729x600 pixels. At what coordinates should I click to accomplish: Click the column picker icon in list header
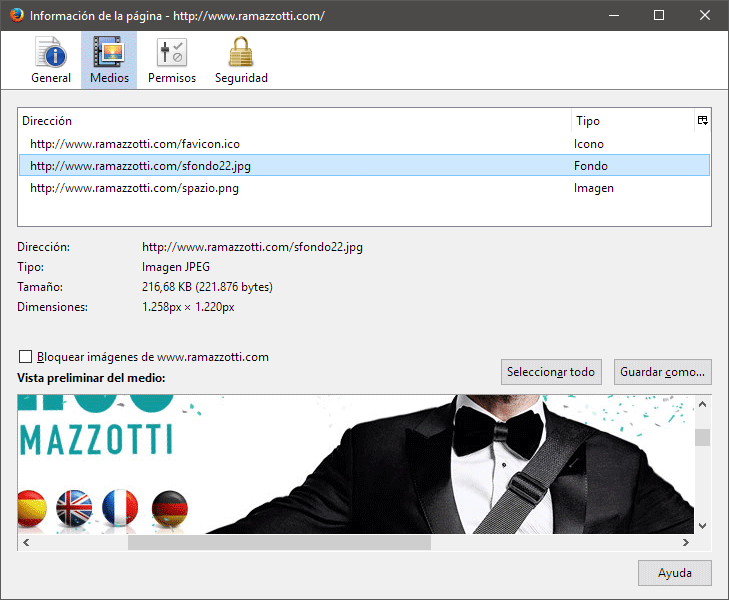click(702, 120)
